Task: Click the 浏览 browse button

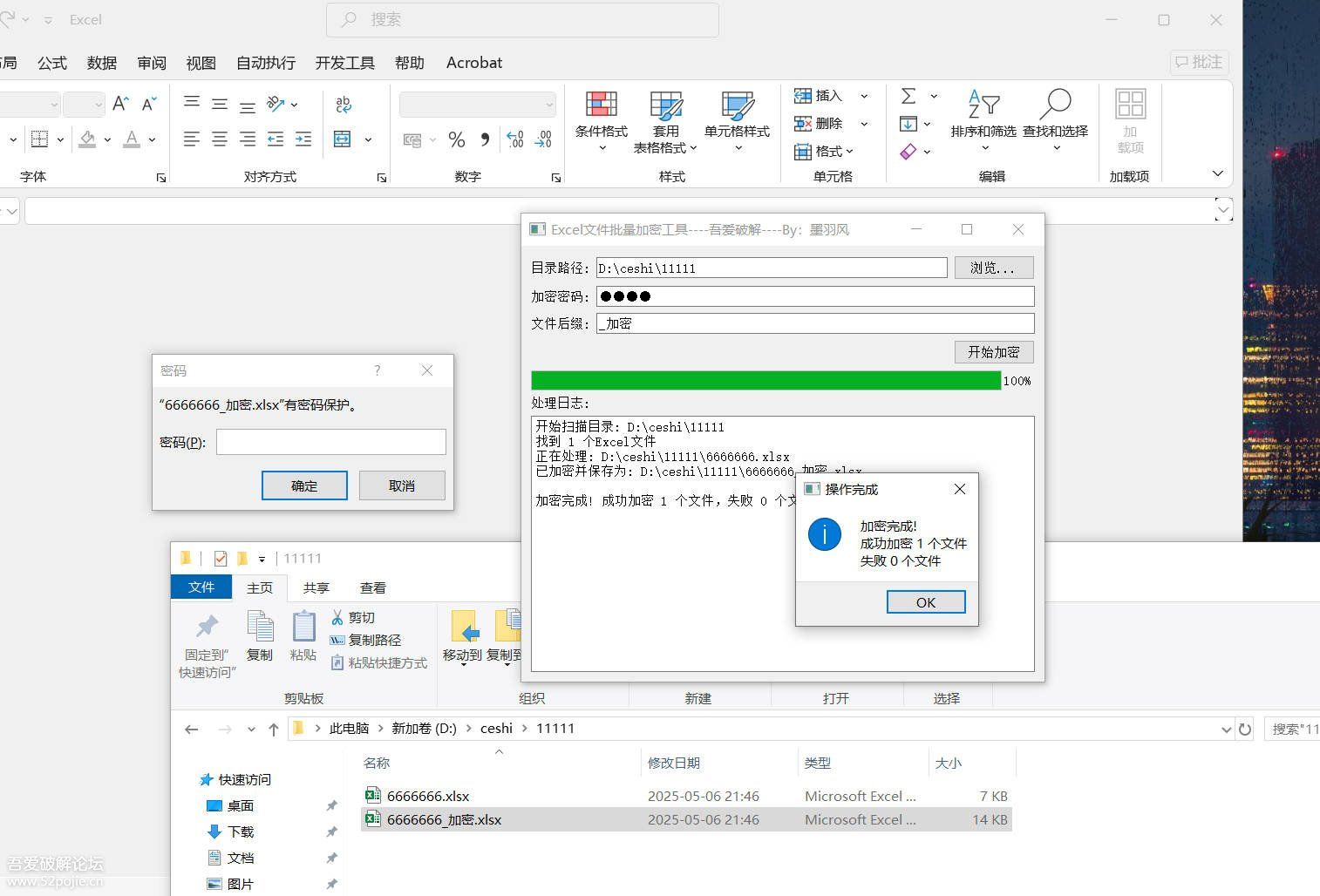Action: (x=994, y=268)
